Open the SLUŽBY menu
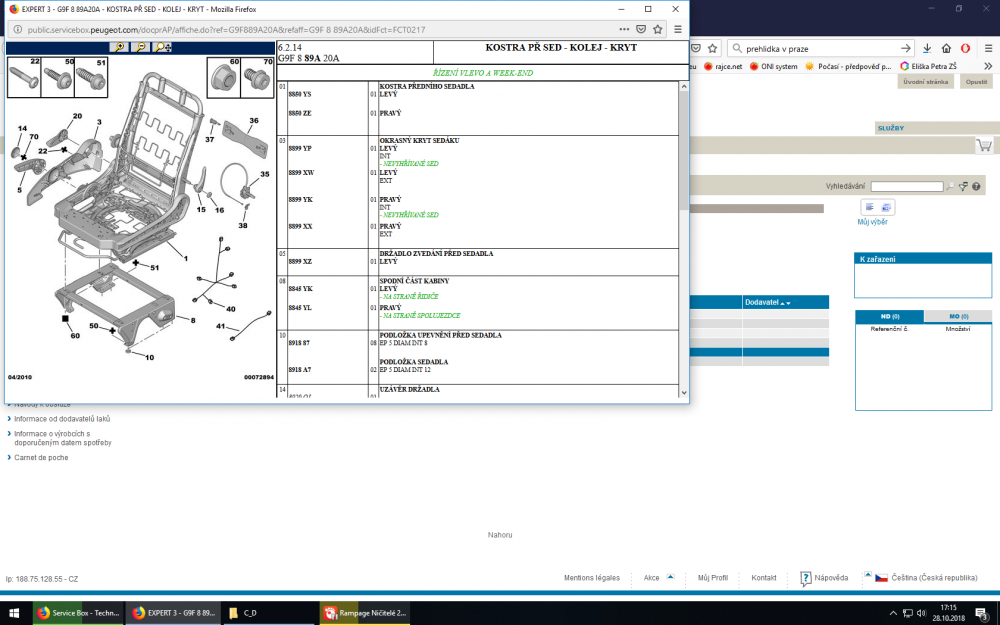1000x625 pixels. point(890,128)
